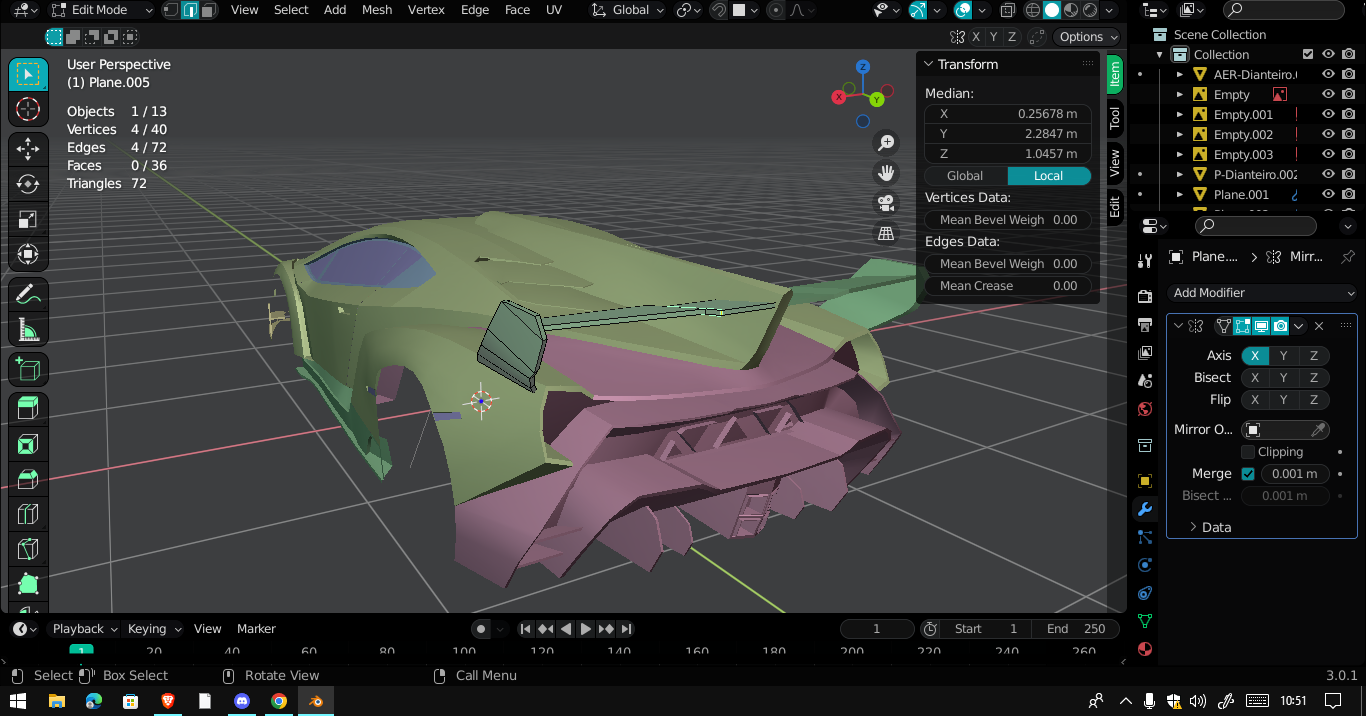The height and width of the screenshot is (716, 1366).
Task: Activate the Select Box tool
Action: [x=28, y=74]
